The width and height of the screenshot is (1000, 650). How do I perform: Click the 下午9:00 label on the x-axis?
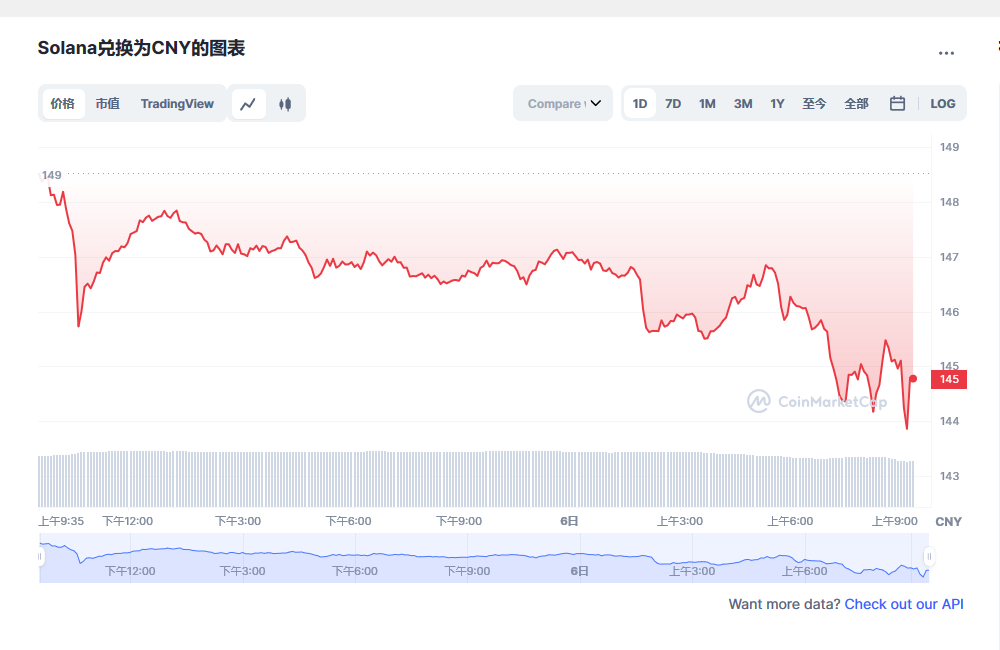459,521
